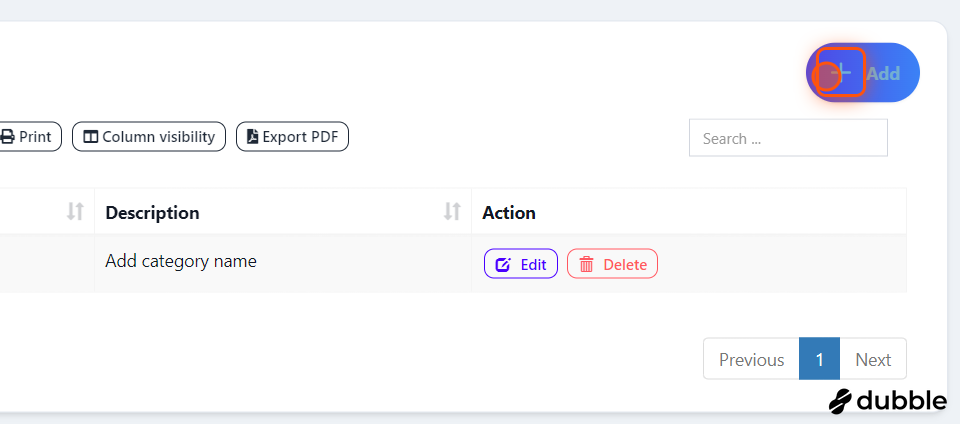Click the pencil icon inside the Edit button

click(x=503, y=264)
